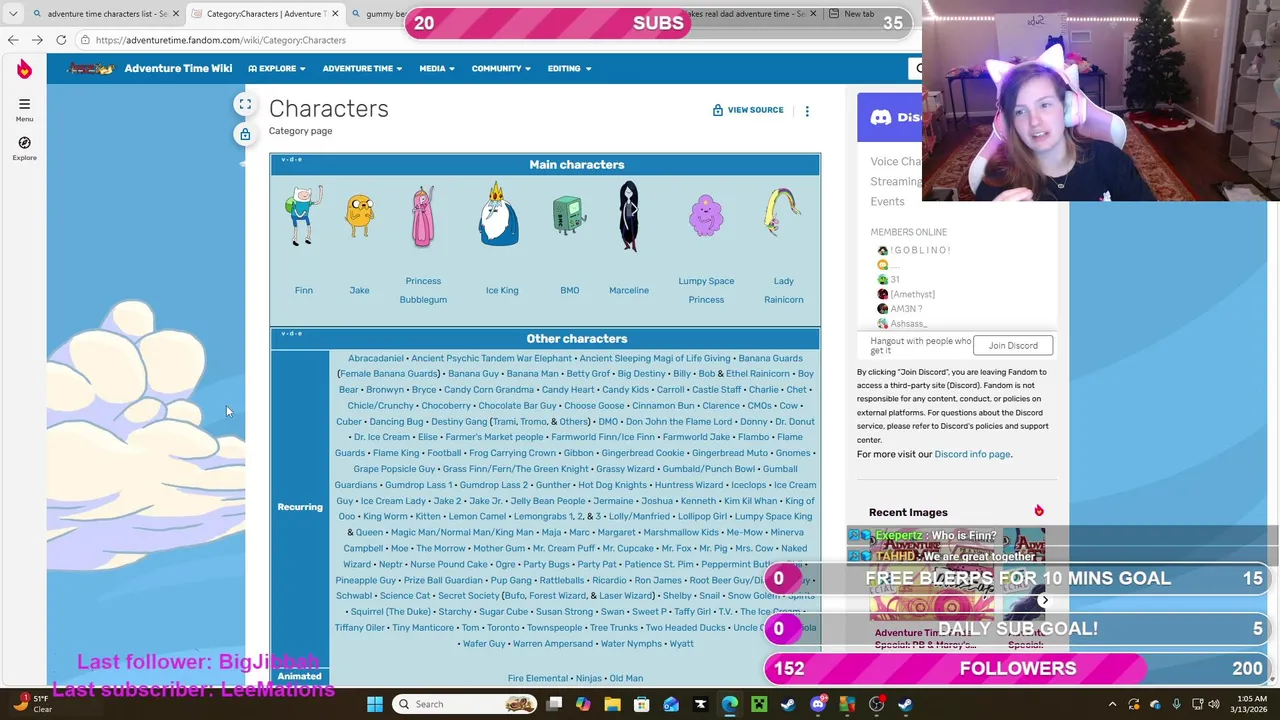Image resolution: width=1280 pixels, height=720 pixels.
Task: Open the Editing dropdown menu
Action: pyautogui.click(x=569, y=69)
